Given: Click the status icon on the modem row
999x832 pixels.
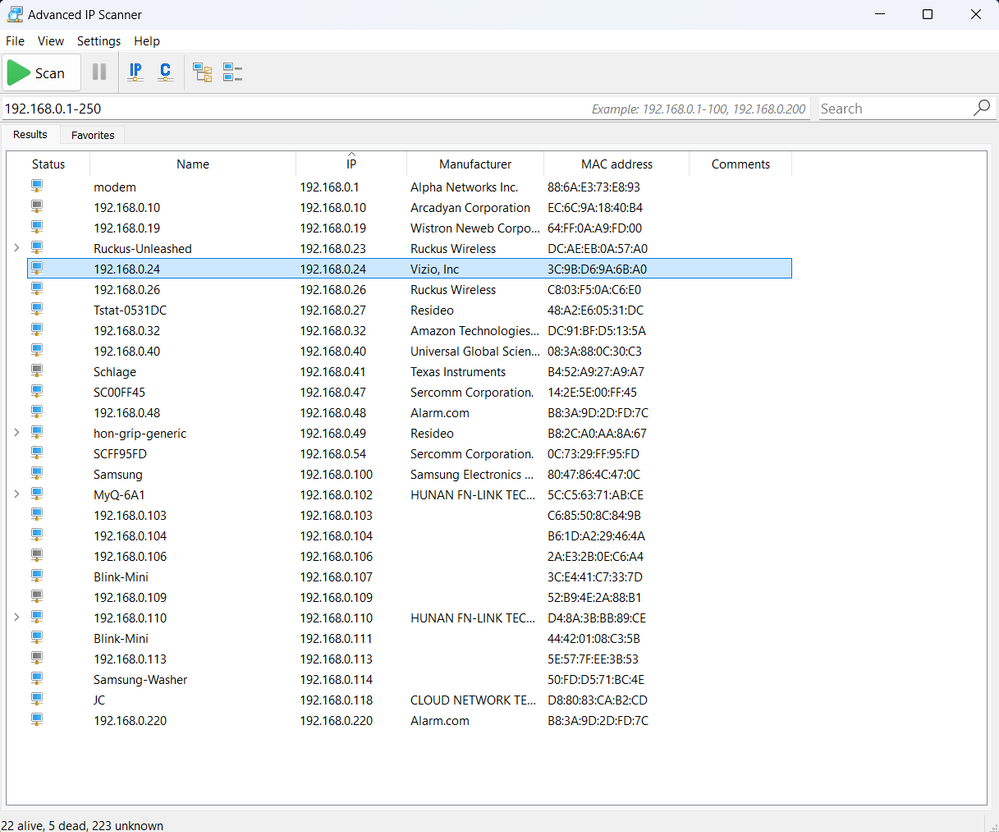Looking at the screenshot, I should [37, 187].
